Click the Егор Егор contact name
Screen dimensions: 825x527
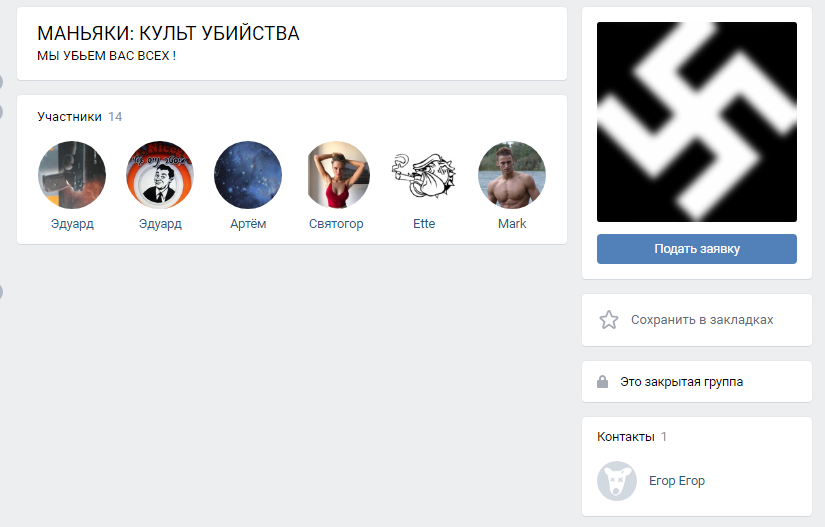click(x=677, y=481)
